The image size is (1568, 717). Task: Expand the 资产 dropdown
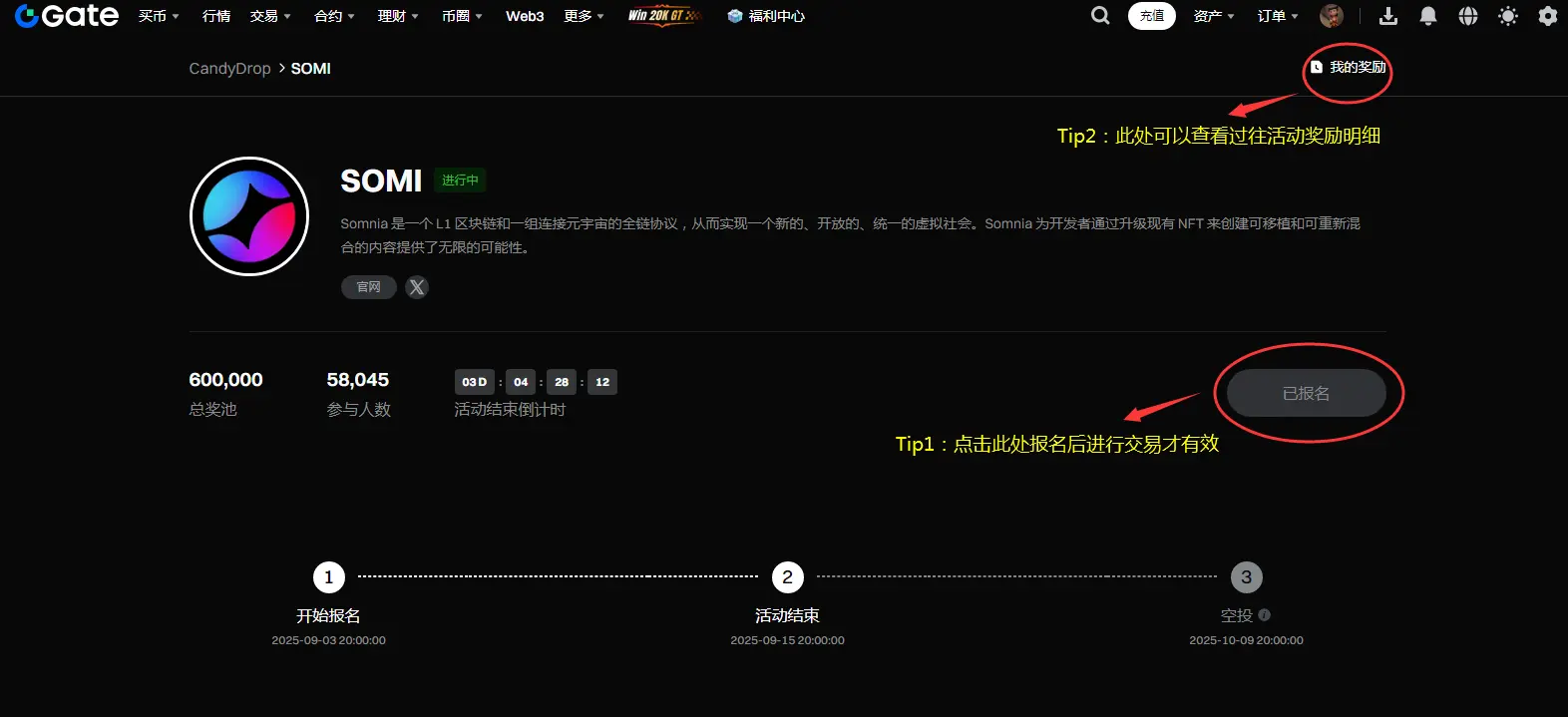point(1214,16)
